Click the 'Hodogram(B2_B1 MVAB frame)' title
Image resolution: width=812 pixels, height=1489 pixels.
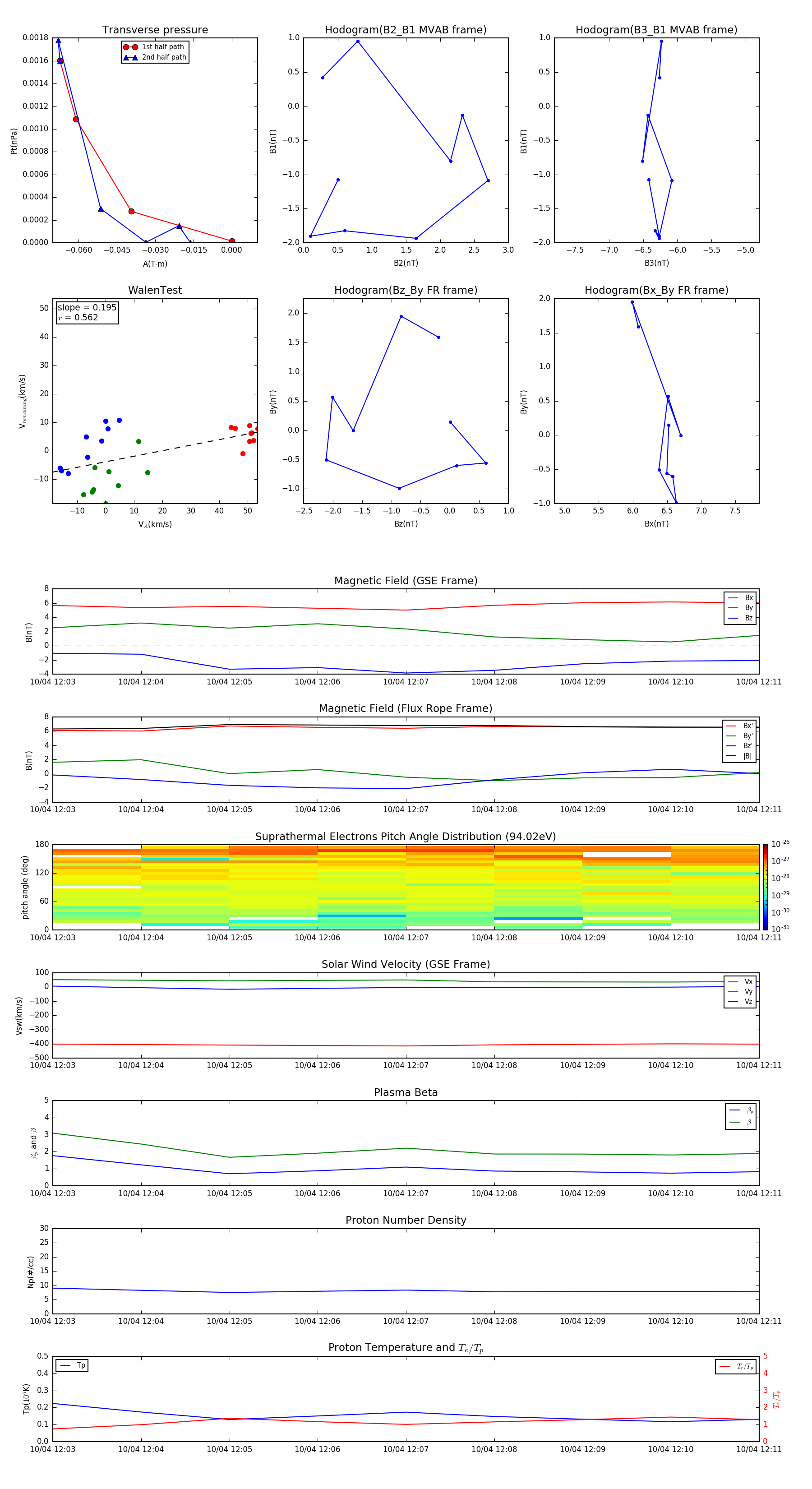(406, 30)
